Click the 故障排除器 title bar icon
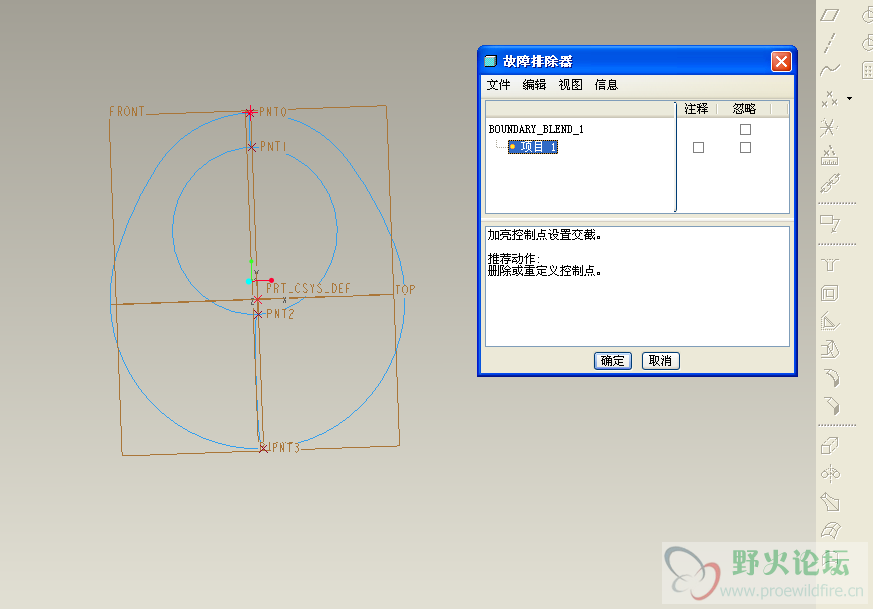873x609 pixels. [491, 61]
